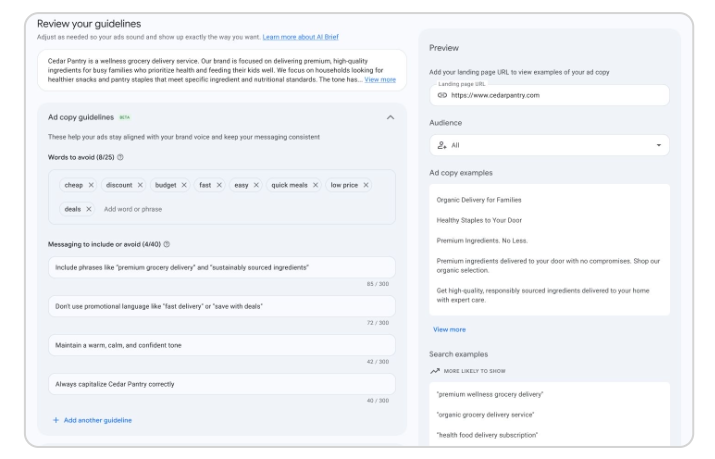Remove the "fast" word chip

tap(219, 185)
